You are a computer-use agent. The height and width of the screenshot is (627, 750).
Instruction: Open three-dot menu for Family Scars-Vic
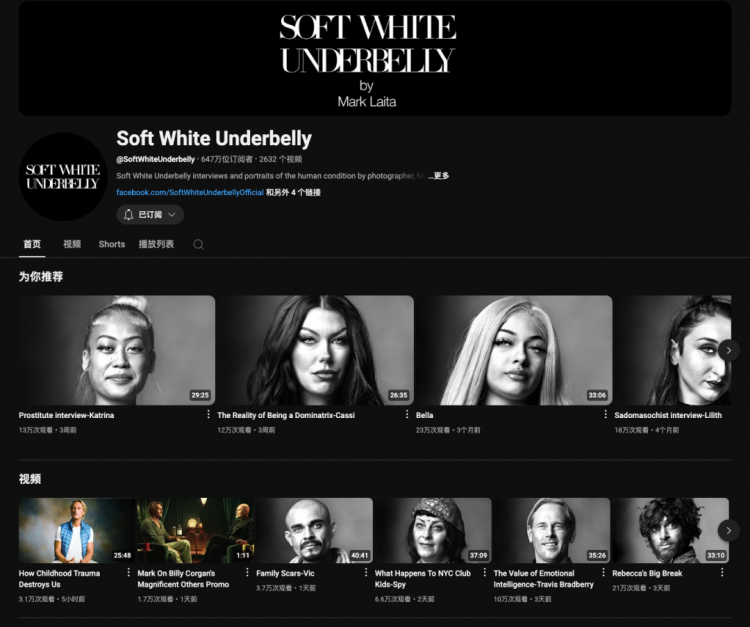point(366,572)
